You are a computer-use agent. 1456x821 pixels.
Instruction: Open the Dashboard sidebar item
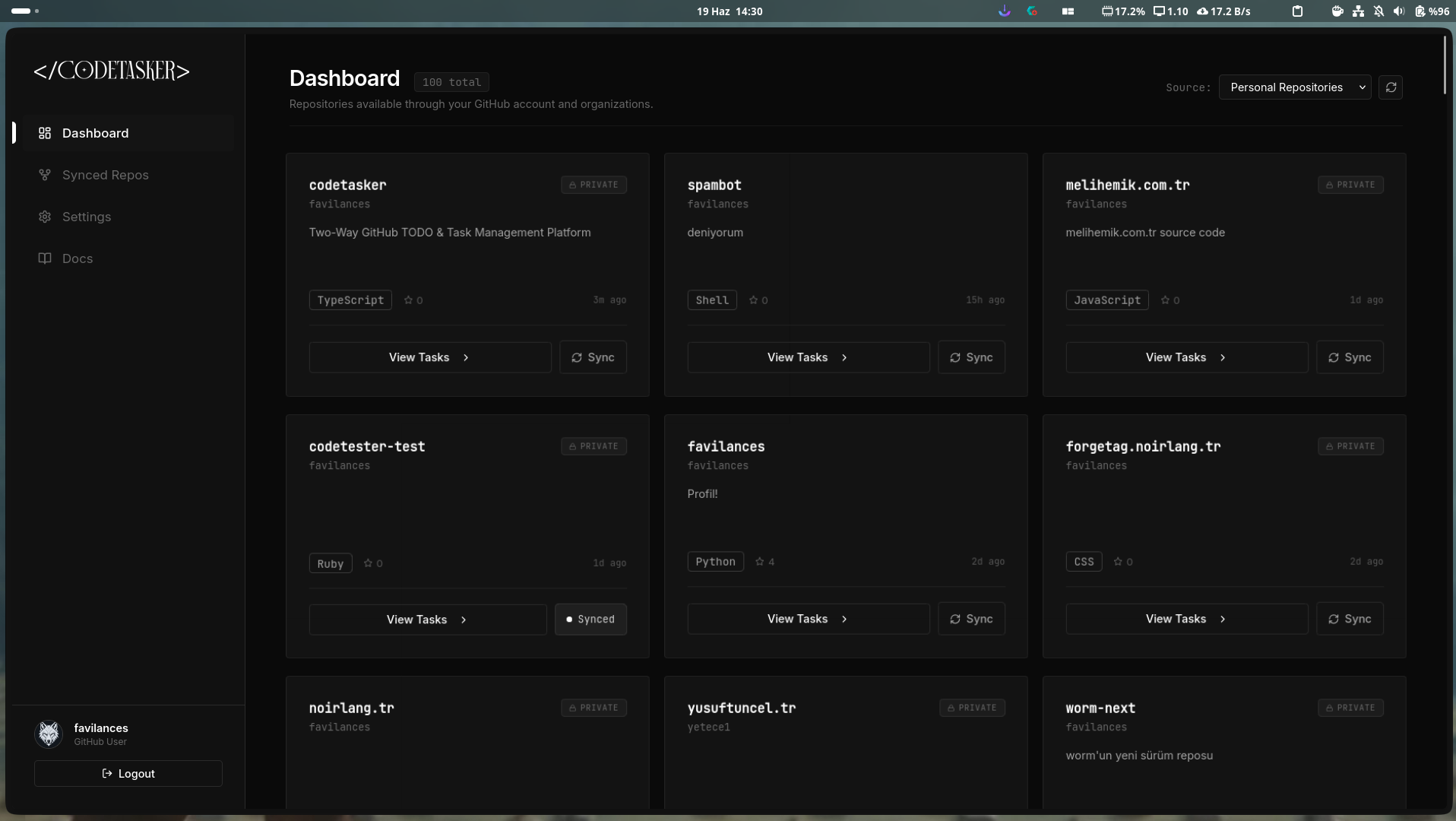pyautogui.click(x=128, y=133)
